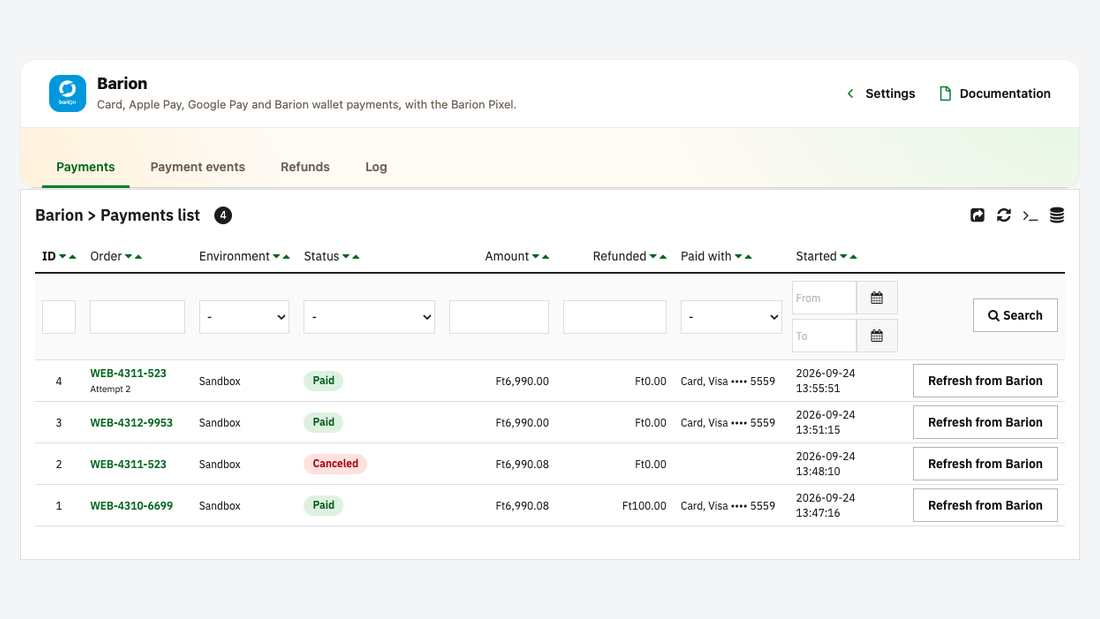Open order WEB-4311-523 with Attempt 2
This screenshot has width=1100, height=619.
[128, 373]
